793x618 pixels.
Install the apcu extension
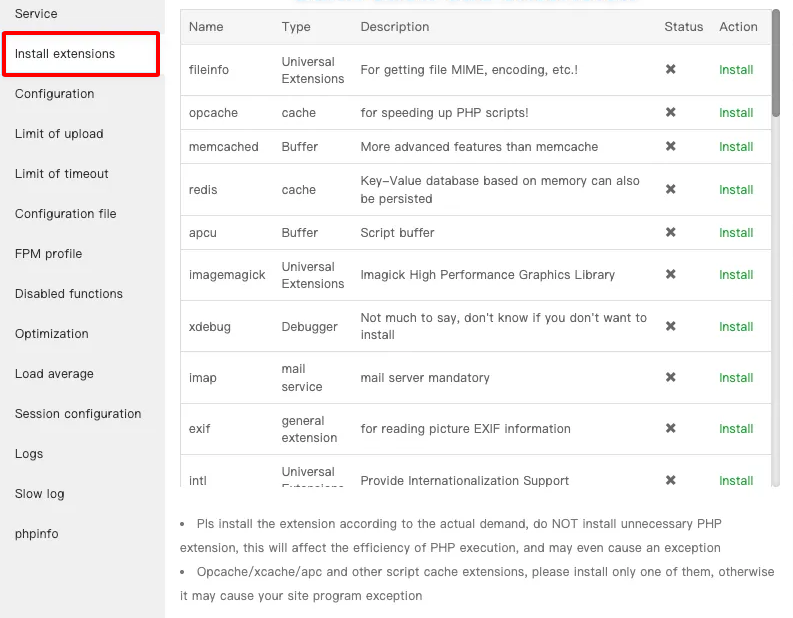pos(736,233)
